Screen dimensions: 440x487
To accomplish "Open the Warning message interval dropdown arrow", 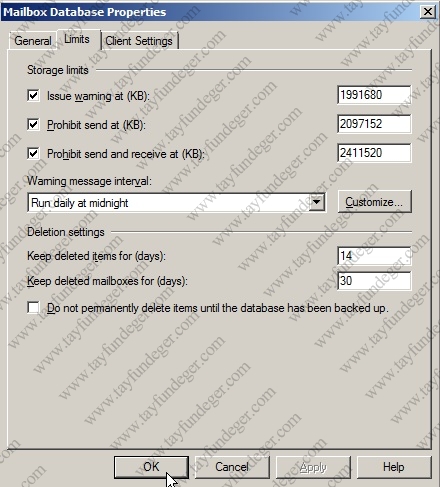I will tap(317, 202).
